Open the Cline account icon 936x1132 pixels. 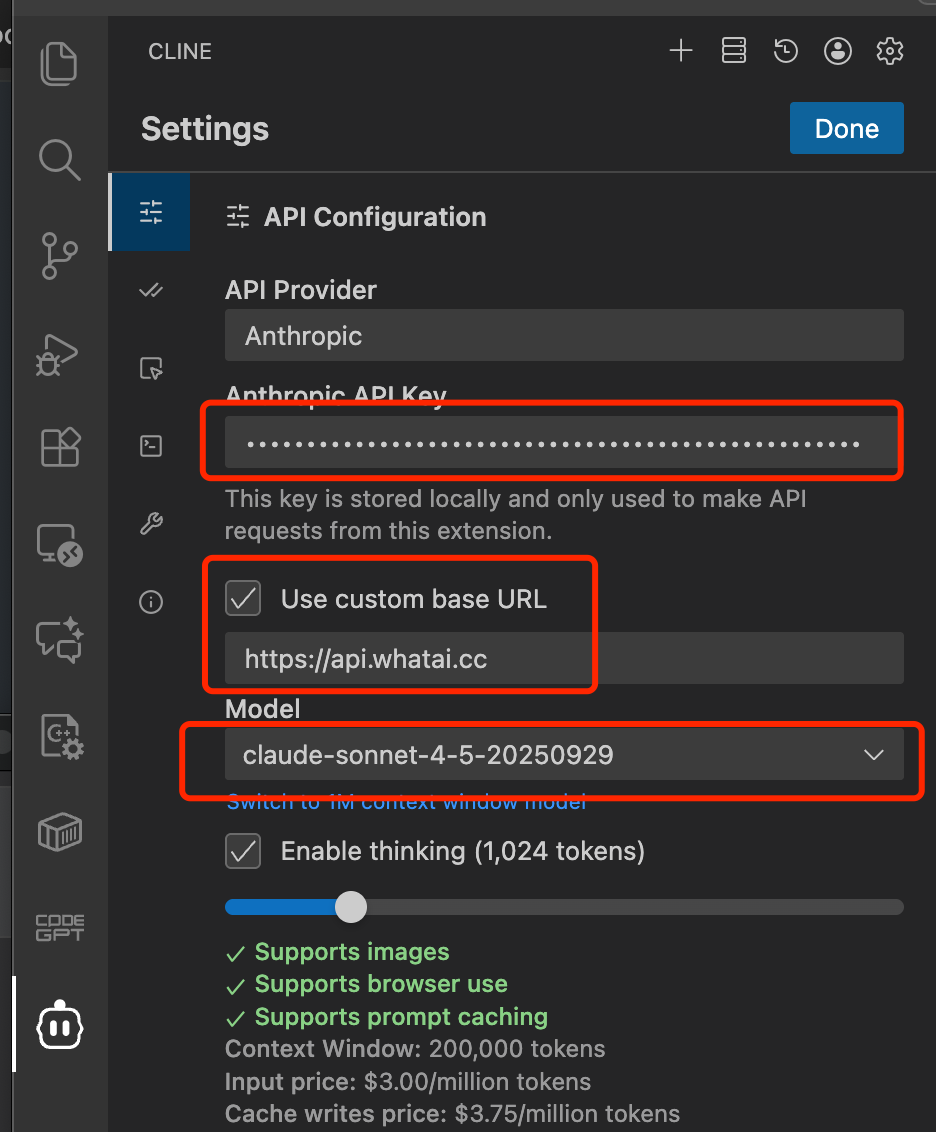coord(838,51)
